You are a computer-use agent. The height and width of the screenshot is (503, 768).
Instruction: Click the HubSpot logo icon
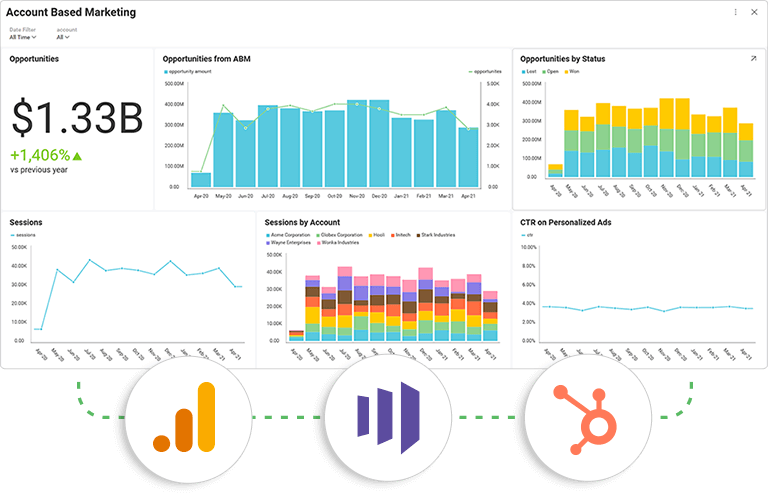coord(585,420)
